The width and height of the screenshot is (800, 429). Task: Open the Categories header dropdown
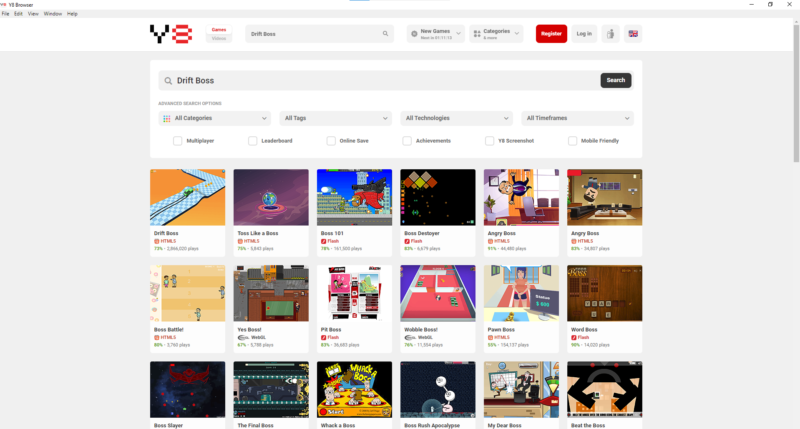tap(496, 34)
